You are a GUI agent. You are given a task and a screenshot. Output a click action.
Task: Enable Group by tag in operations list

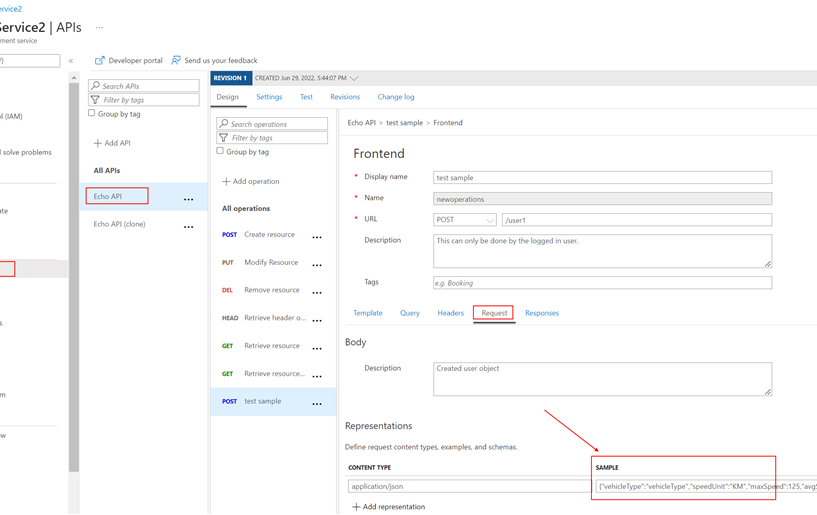point(221,152)
